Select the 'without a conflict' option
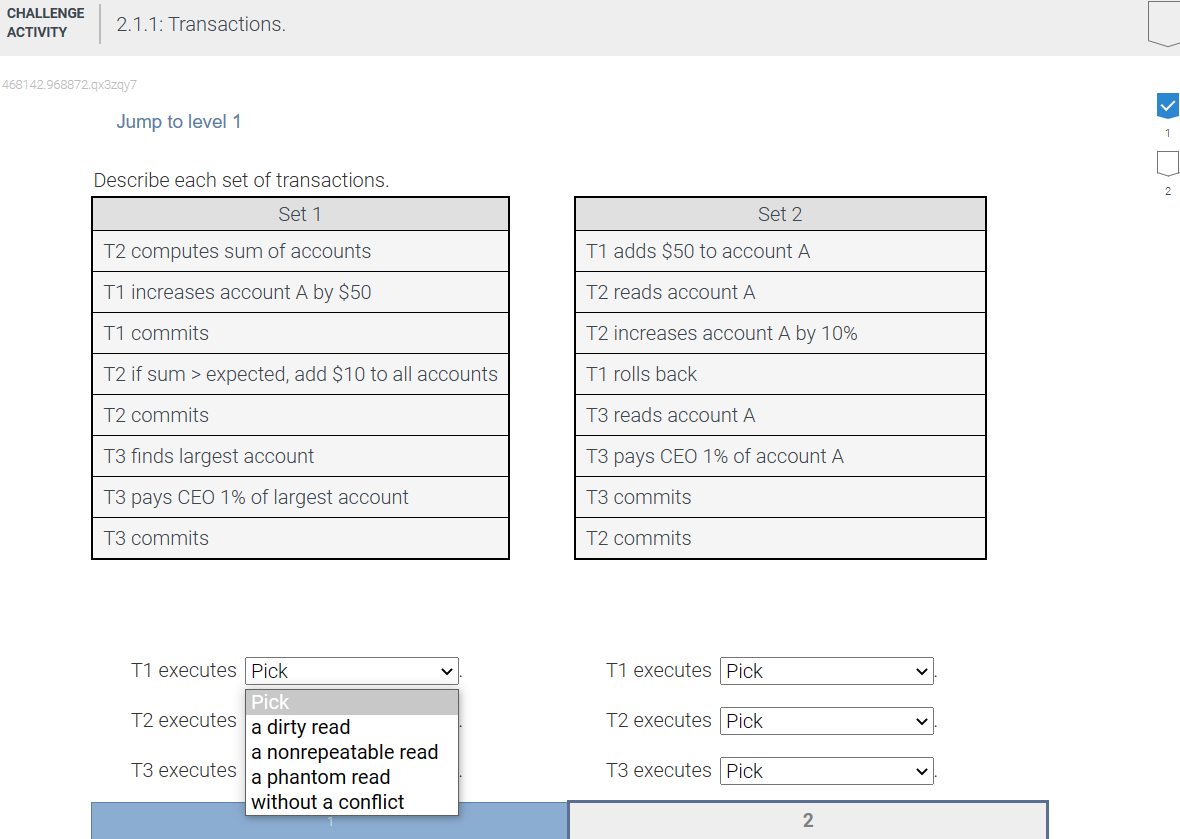The height and width of the screenshot is (839, 1180). (x=325, y=801)
